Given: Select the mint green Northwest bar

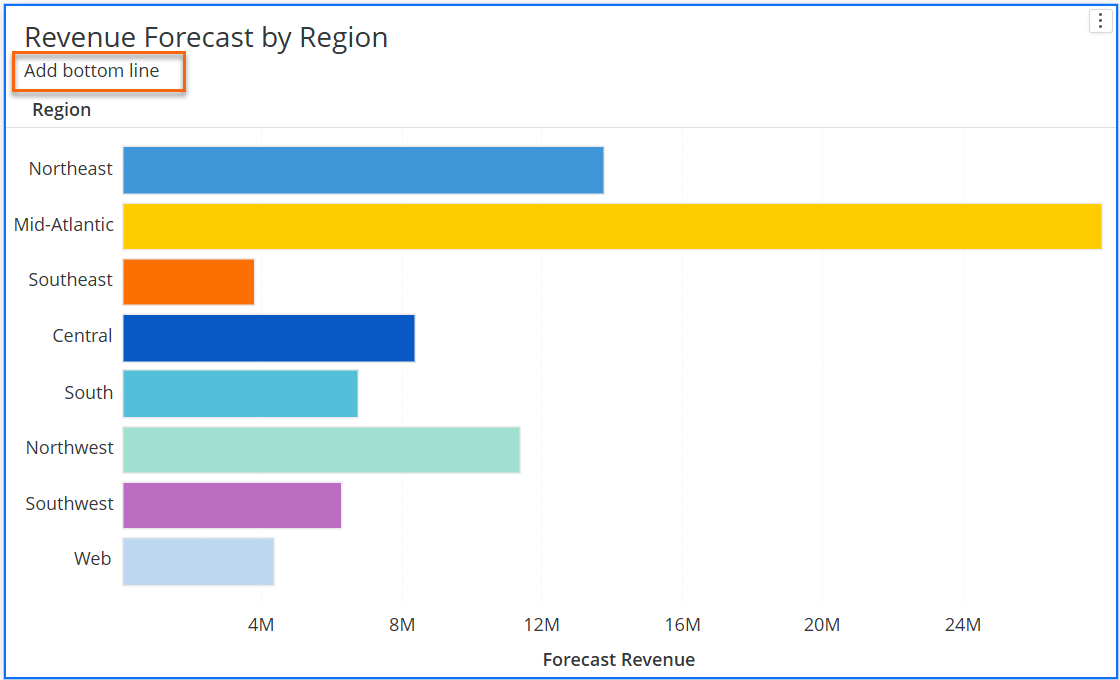Looking at the screenshot, I should tap(321, 450).
